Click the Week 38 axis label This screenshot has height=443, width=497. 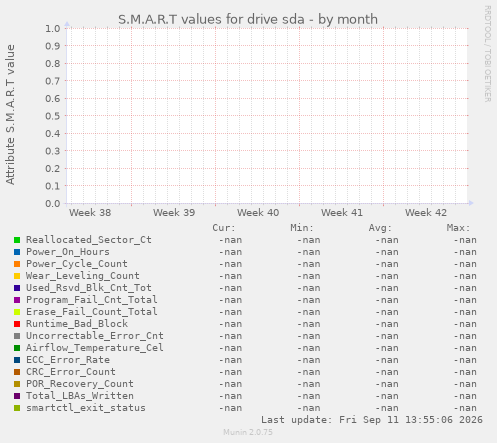(90, 213)
